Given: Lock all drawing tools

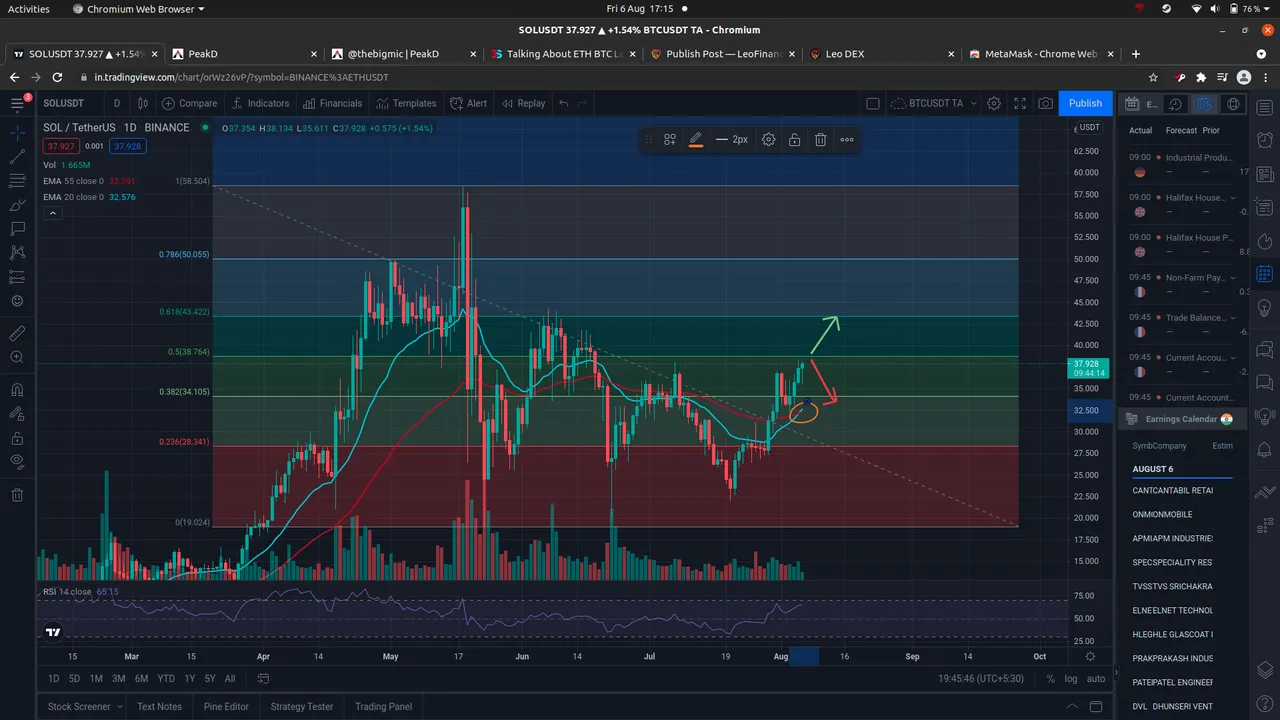Looking at the screenshot, I should 17,438.
